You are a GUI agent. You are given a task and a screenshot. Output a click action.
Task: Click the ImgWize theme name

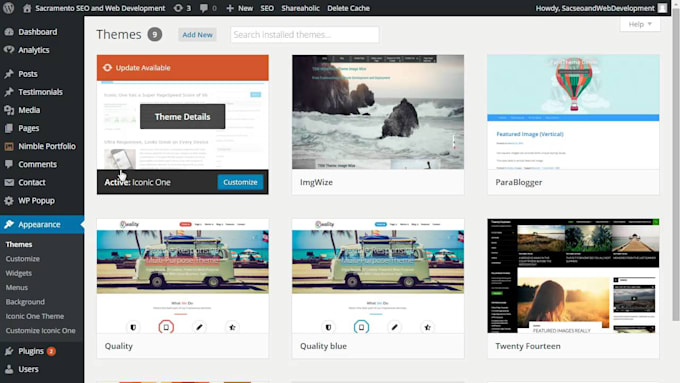pos(317,182)
